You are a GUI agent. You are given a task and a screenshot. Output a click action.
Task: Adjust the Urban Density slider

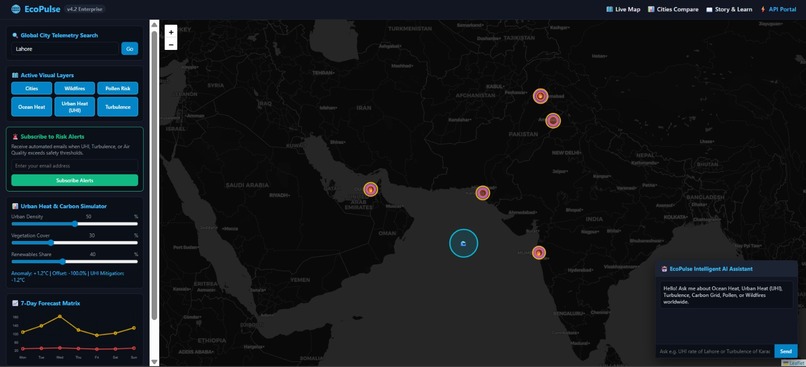(75, 224)
